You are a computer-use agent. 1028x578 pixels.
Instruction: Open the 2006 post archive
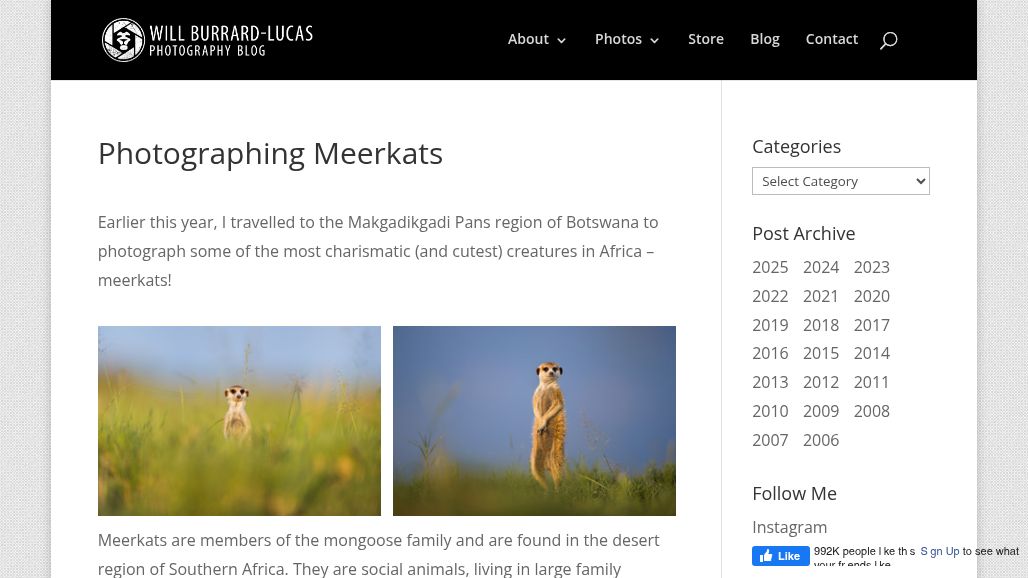click(820, 440)
